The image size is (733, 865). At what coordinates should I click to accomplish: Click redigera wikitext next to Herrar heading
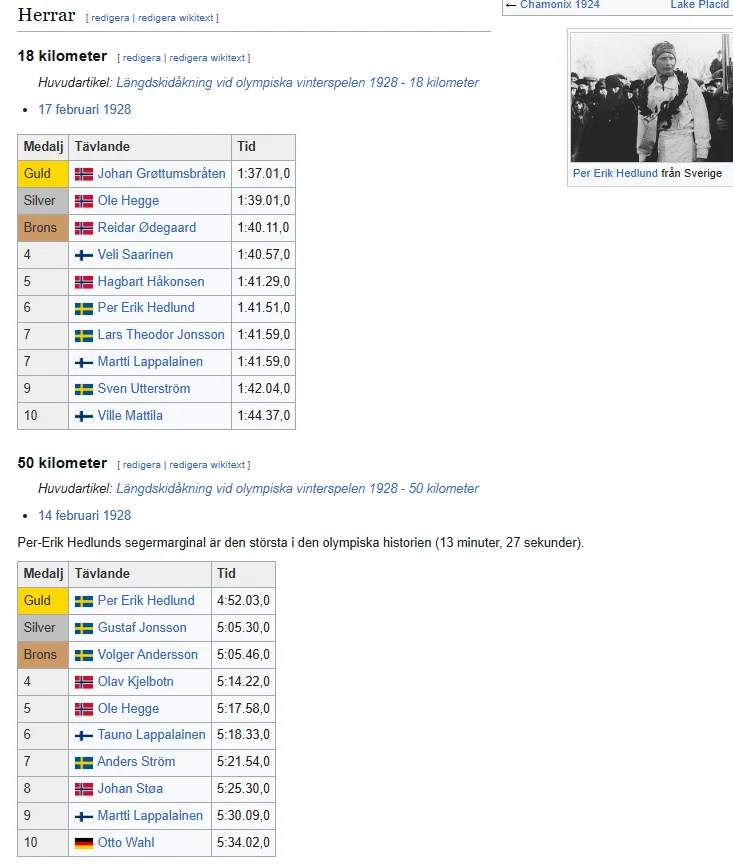point(175,18)
